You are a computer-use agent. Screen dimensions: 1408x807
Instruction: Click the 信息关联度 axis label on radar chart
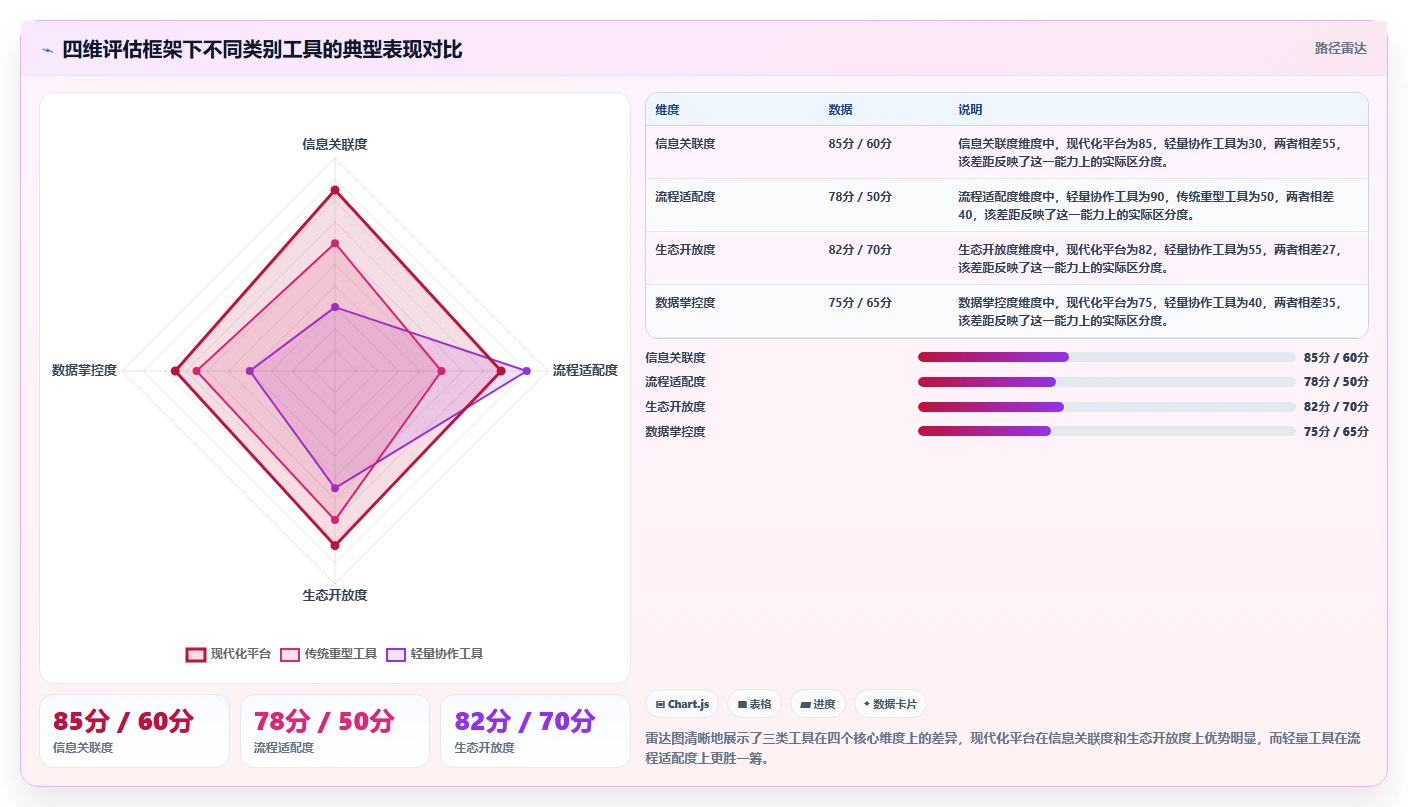335,144
